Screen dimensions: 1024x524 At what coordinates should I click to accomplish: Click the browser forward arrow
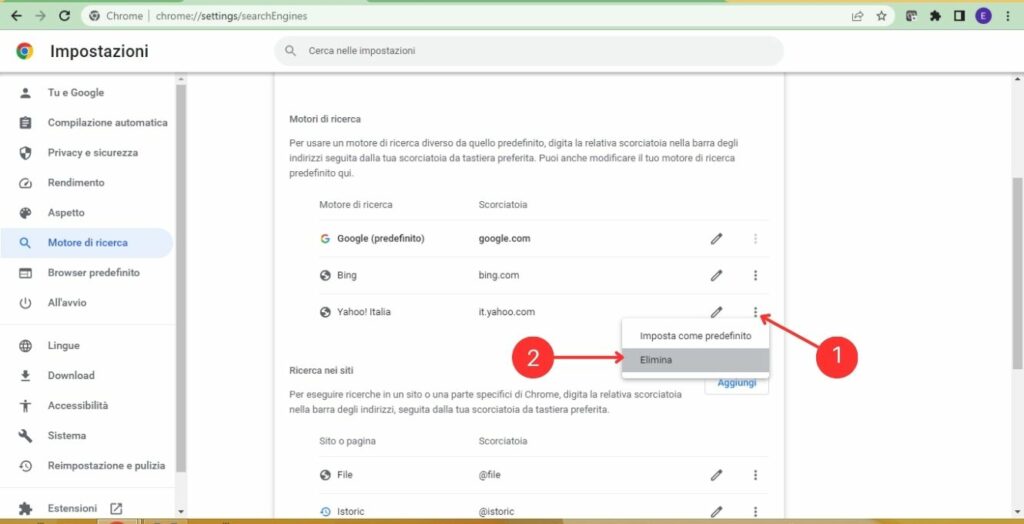(x=40, y=16)
